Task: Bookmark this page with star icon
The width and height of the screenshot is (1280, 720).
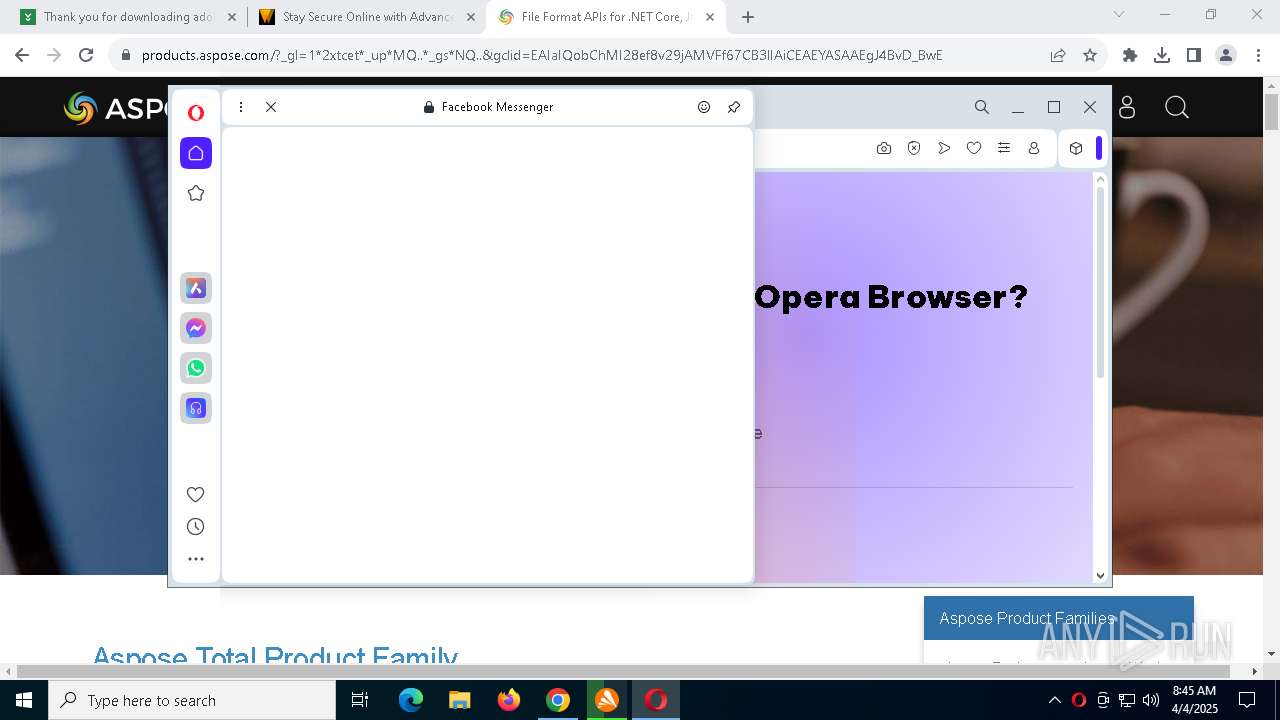Action: pyautogui.click(x=1090, y=55)
